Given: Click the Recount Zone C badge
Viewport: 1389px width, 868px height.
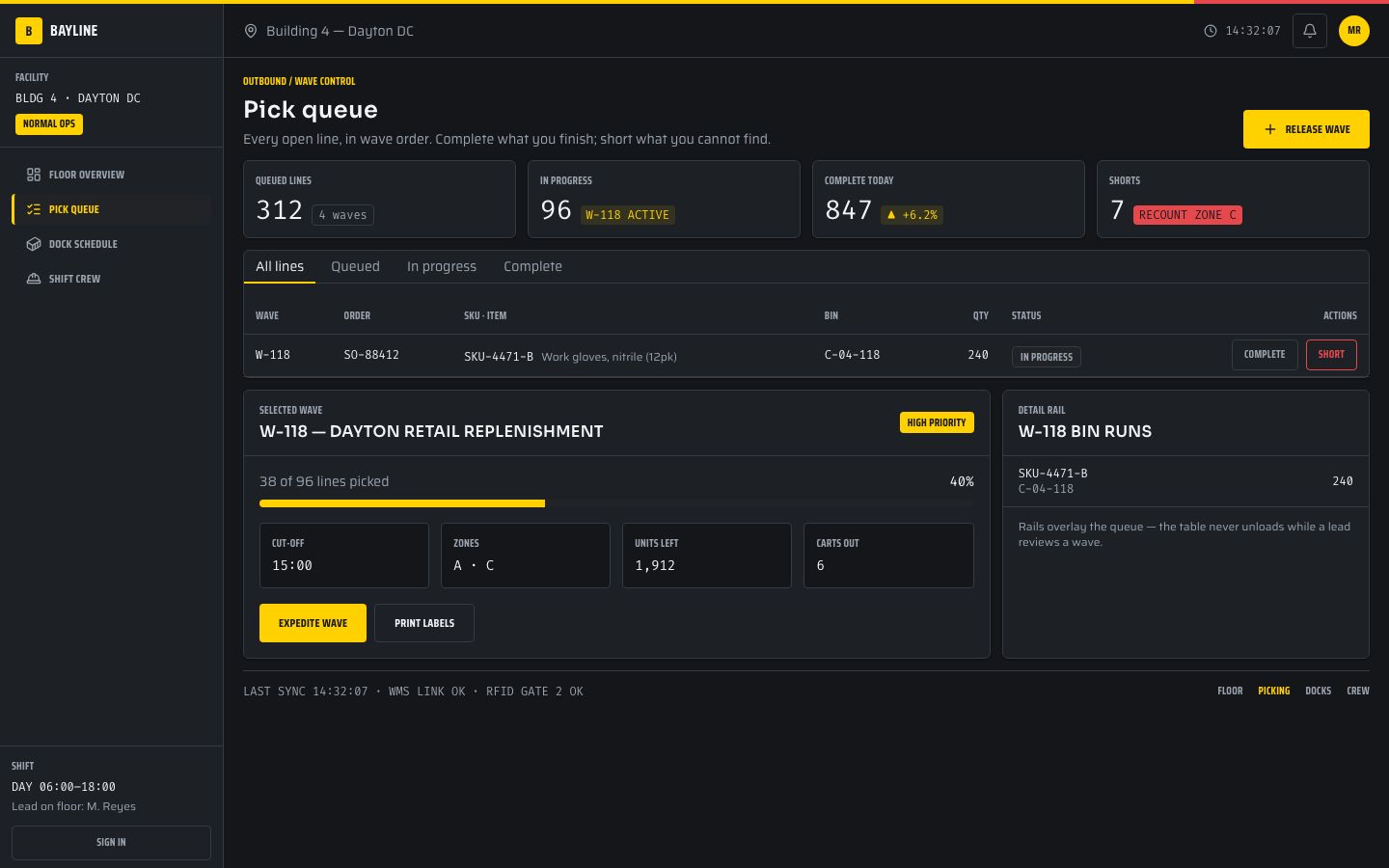Looking at the screenshot, I should [x=1187, y=215].
